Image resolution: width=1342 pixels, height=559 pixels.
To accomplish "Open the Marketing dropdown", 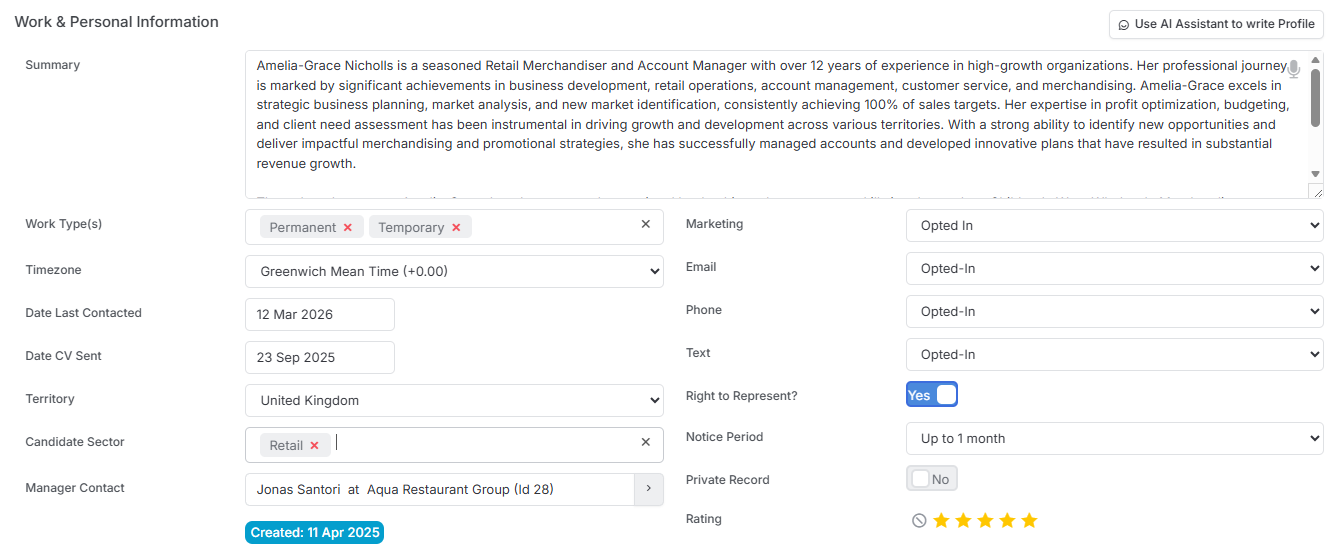I will pos(1115,225).
